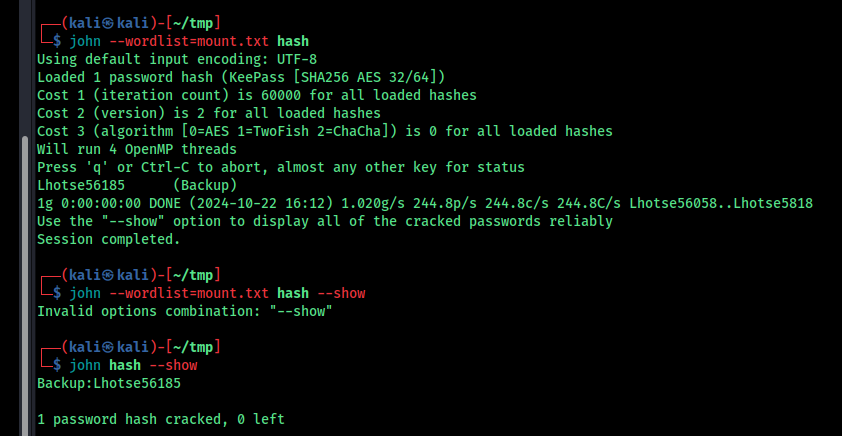842x436 pixels.
Task: Click the '~/tmp' path in the first prompt
Action: (x=193, y=23)
